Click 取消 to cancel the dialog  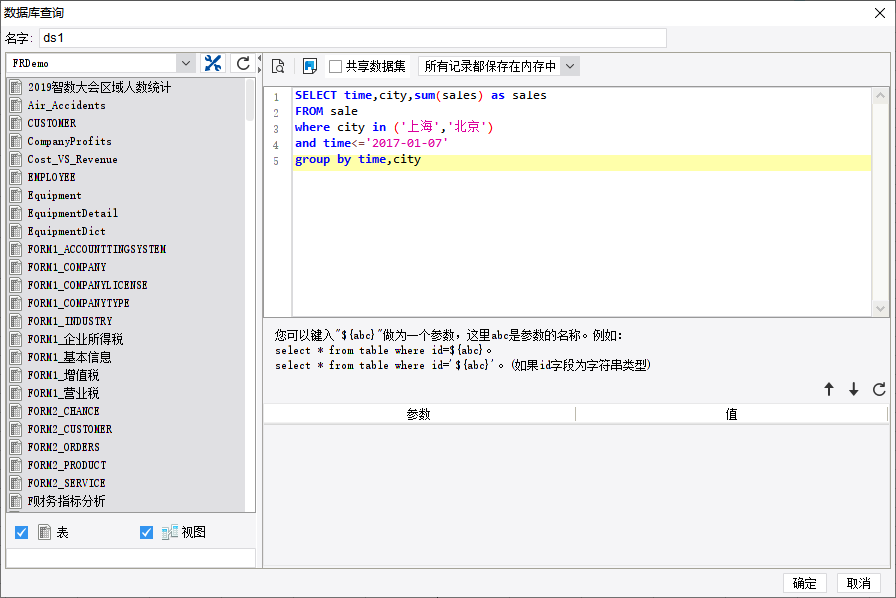point(858,583)
